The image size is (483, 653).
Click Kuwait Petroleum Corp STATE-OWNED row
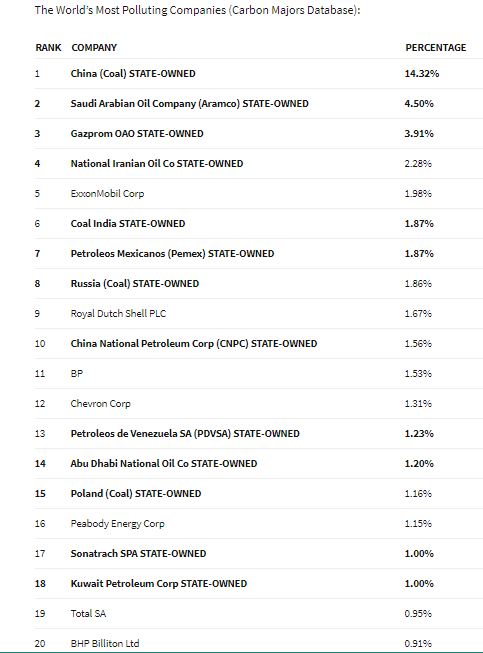coord(259,583)
